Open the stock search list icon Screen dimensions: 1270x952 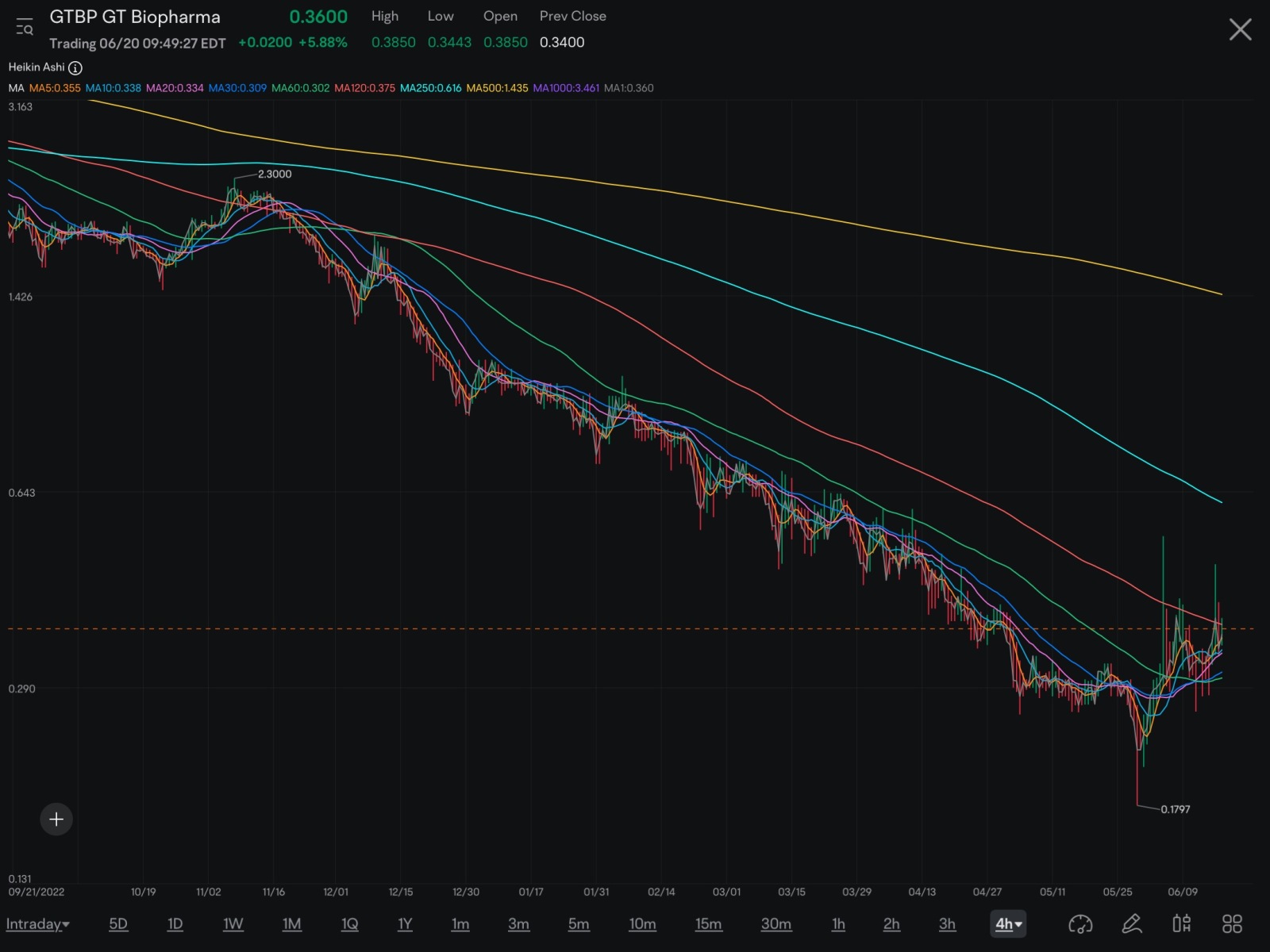click(x=25, y=28)
